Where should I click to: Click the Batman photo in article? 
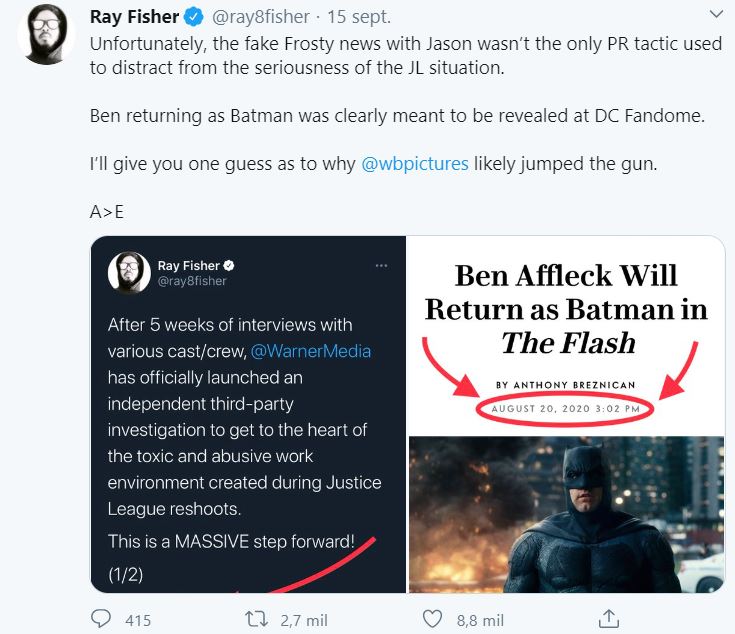(566, 515)
